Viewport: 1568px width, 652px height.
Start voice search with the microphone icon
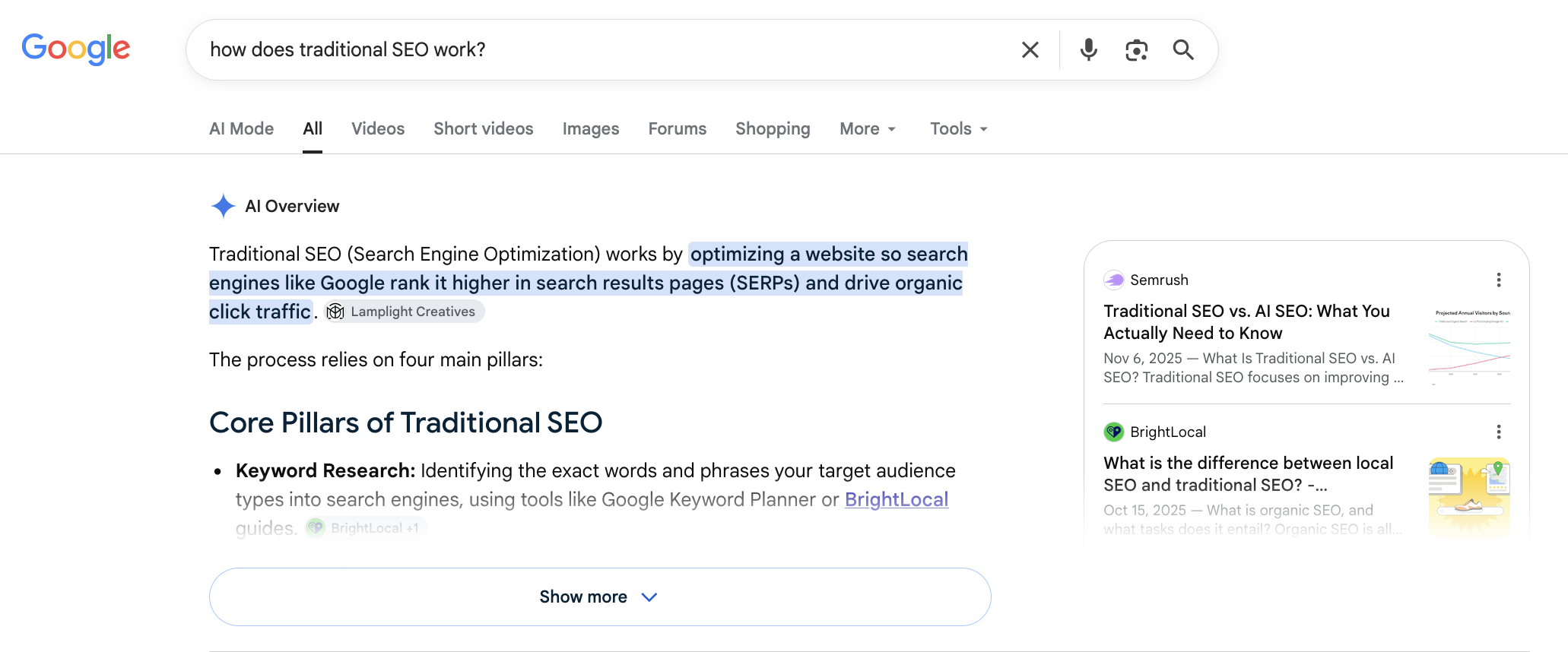(x=1089, y=50)
